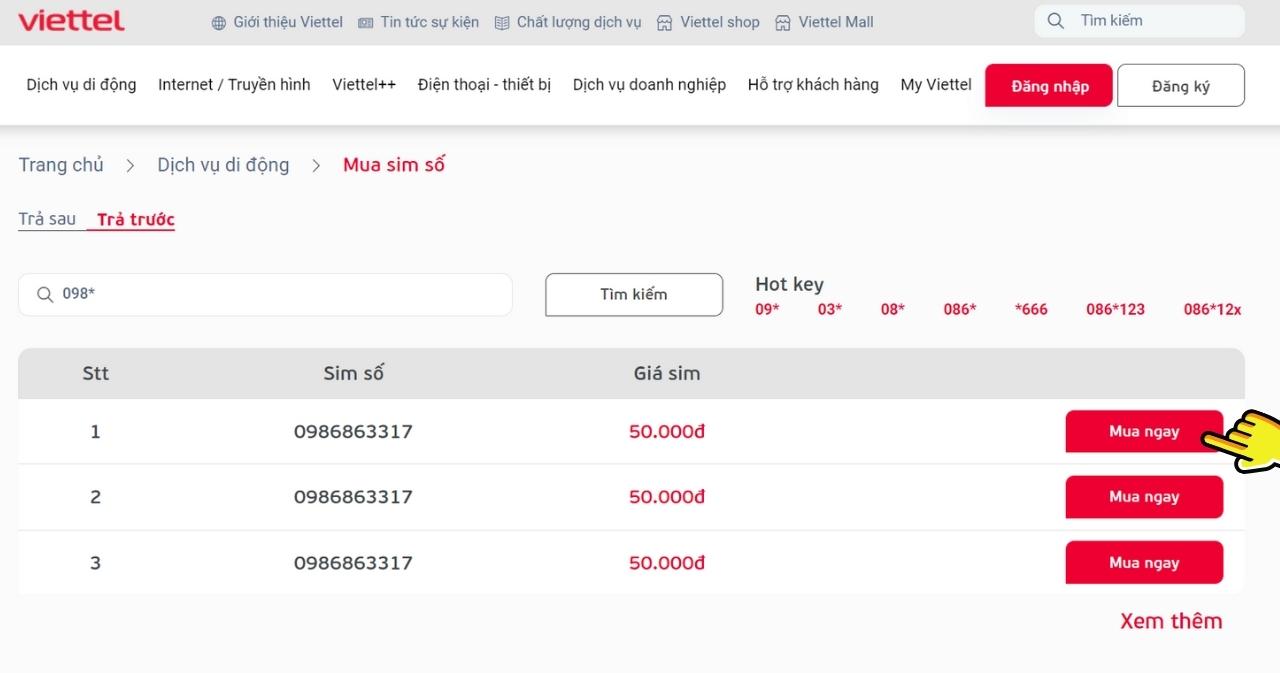1280x673 pixels.
Task: Select hot key 03*
Action: click(x=830, y=310)
